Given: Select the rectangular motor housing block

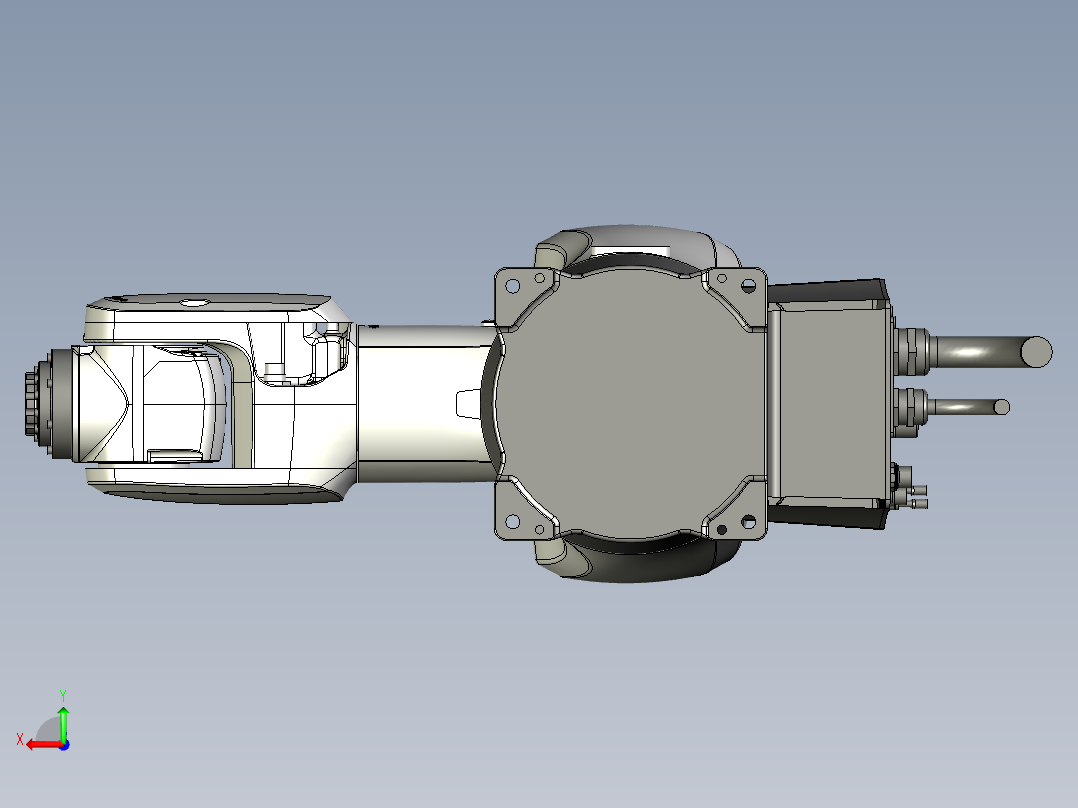Looking at the screenshot, I should click(830, 400).
